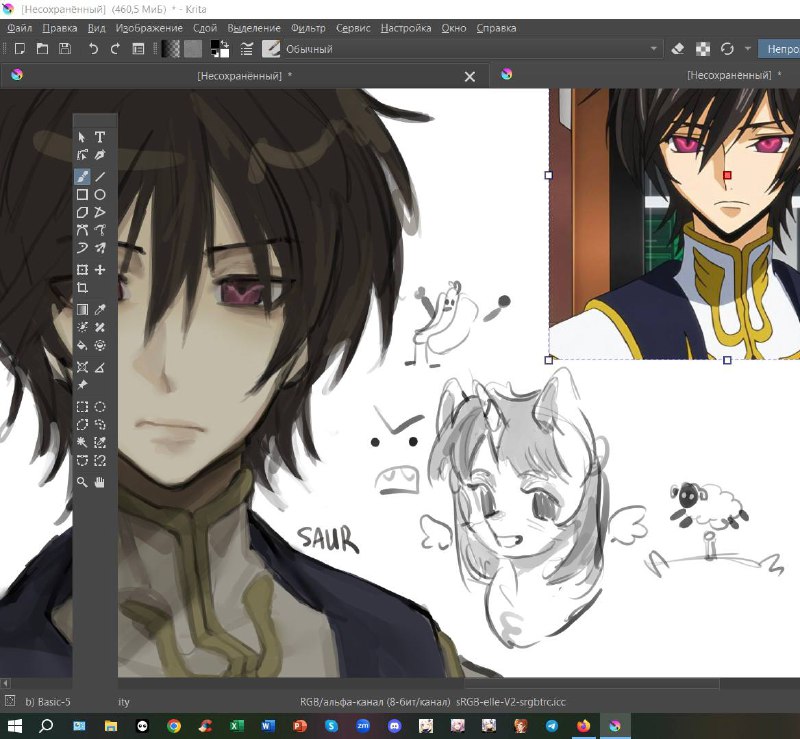
Task: Choose the Rectangular Selection tool
Action: point(82,407)
